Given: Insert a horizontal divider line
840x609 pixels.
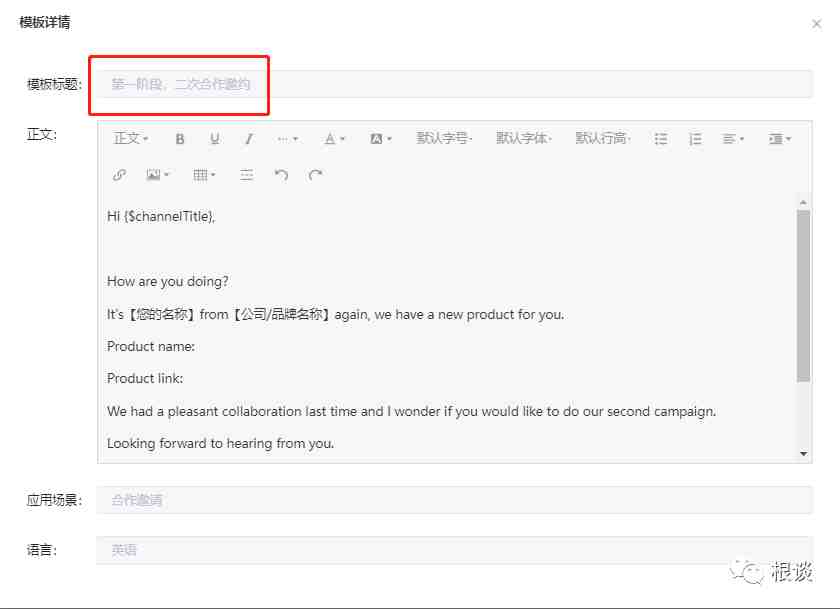Looking at the screenshot, I should tap(246, 175).
